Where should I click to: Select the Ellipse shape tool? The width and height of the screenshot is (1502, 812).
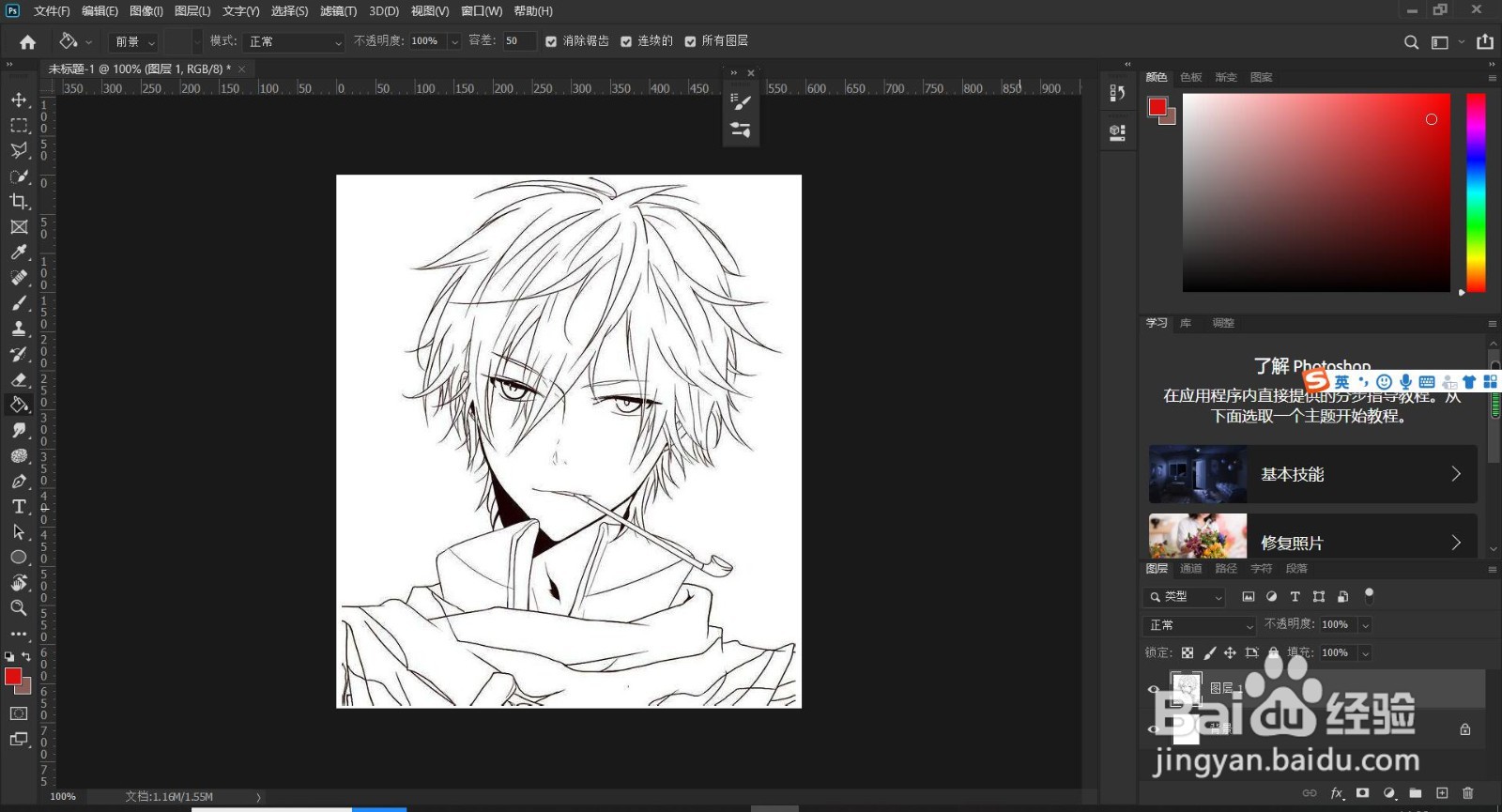pyautogui.click(x=19, y=557)
